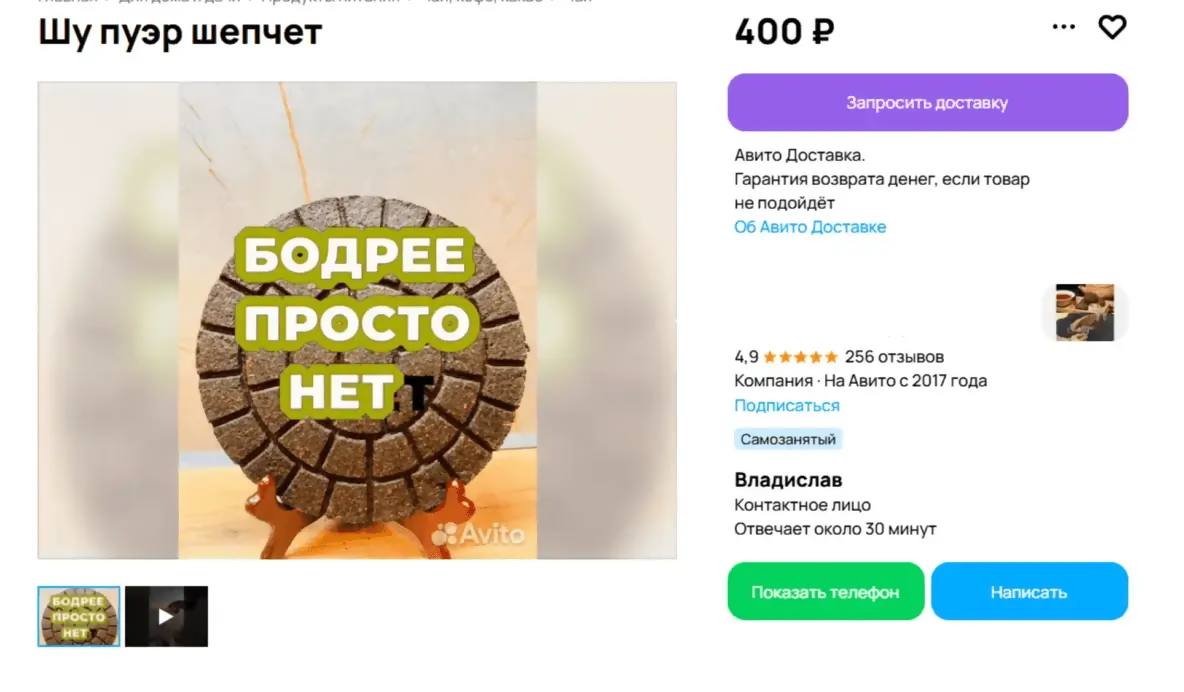Open seller profile Владислав

click(x=788, y=480)
